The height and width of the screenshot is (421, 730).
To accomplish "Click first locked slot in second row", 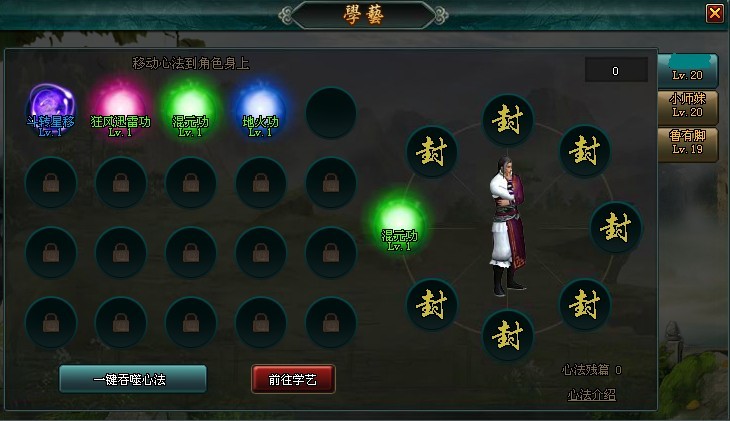I will tap(51, 183).
